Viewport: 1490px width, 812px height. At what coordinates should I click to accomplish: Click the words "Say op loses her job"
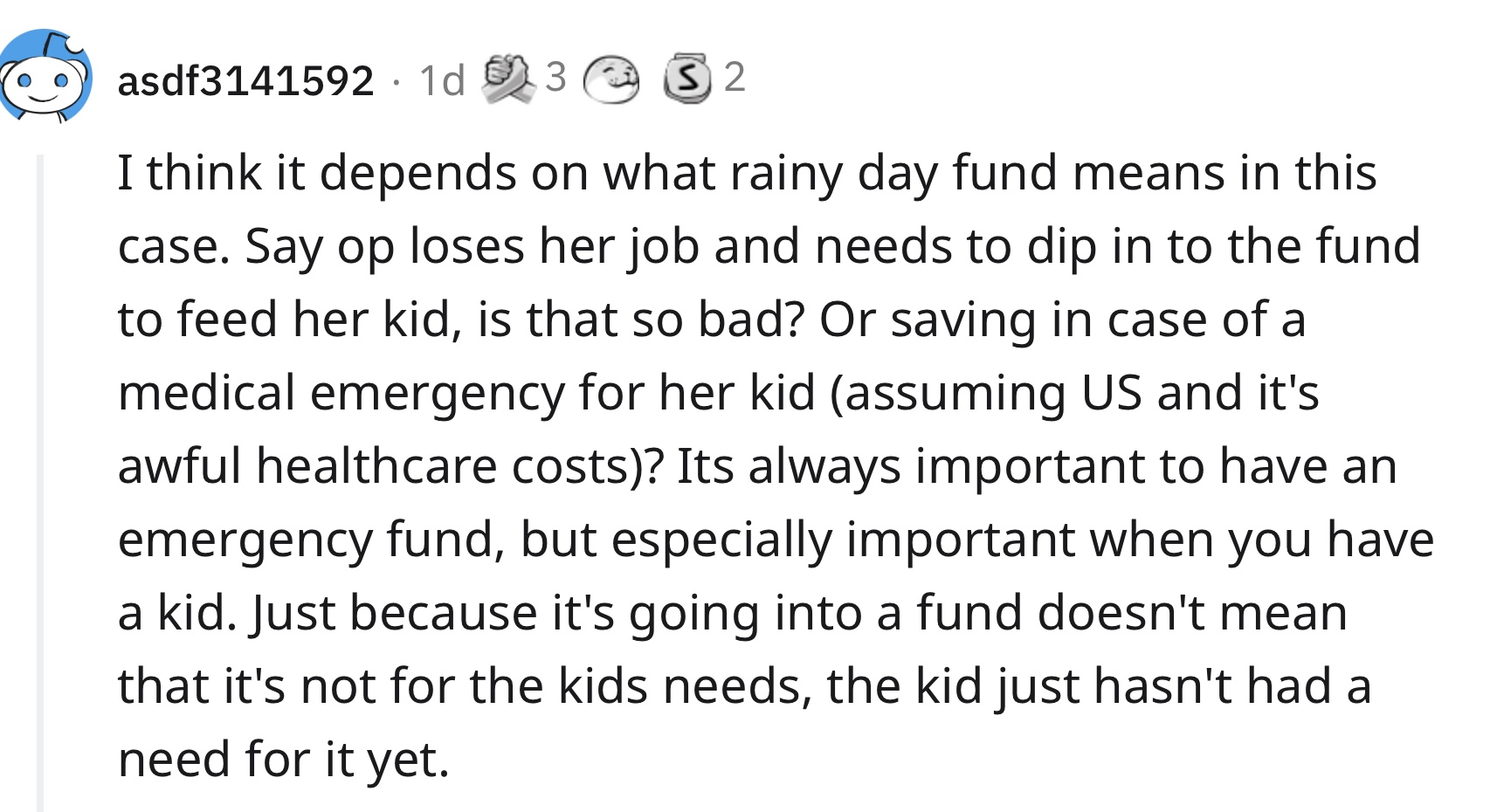click(473, 246)
